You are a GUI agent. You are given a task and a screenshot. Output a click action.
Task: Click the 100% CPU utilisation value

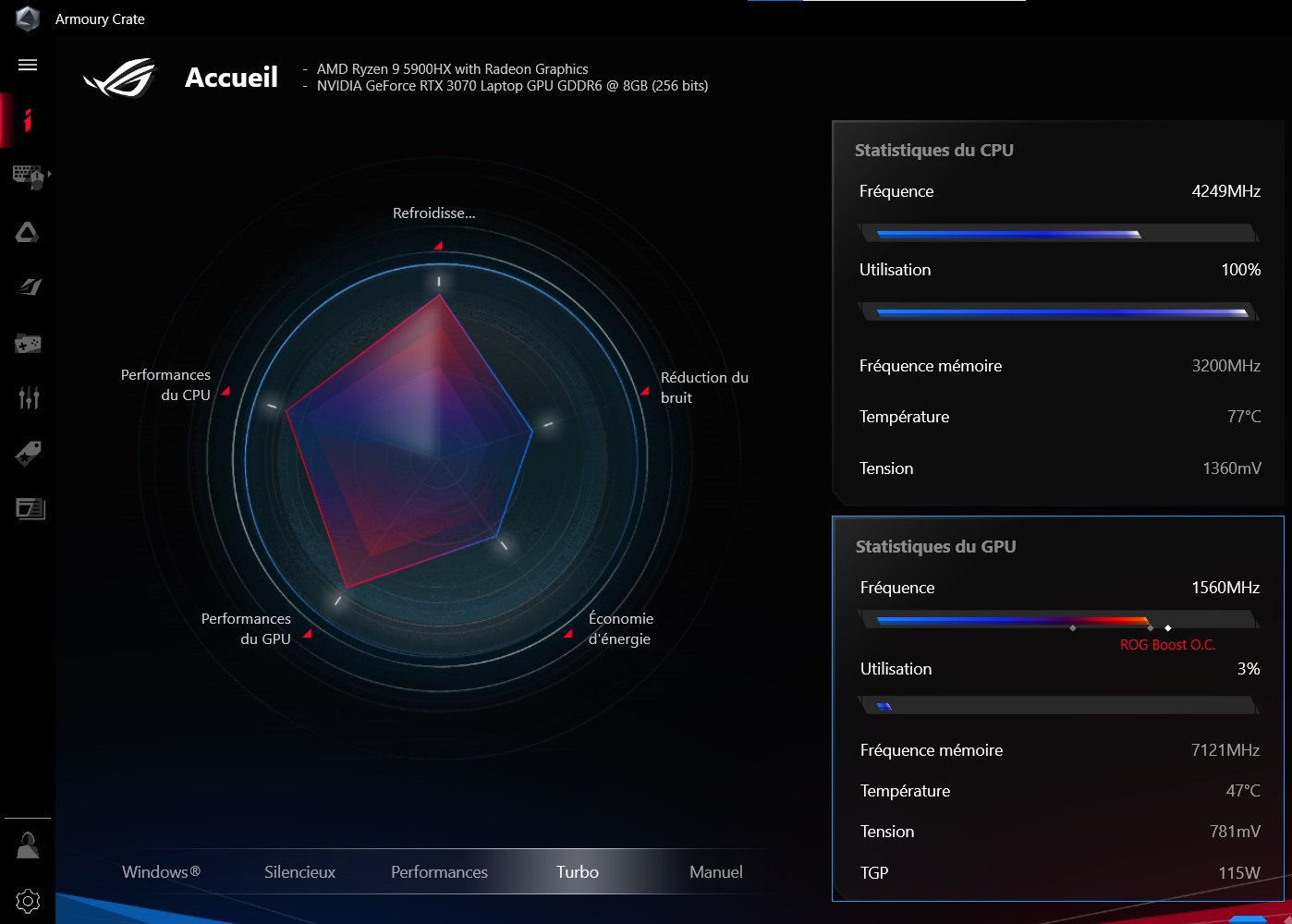point(1241,270)
